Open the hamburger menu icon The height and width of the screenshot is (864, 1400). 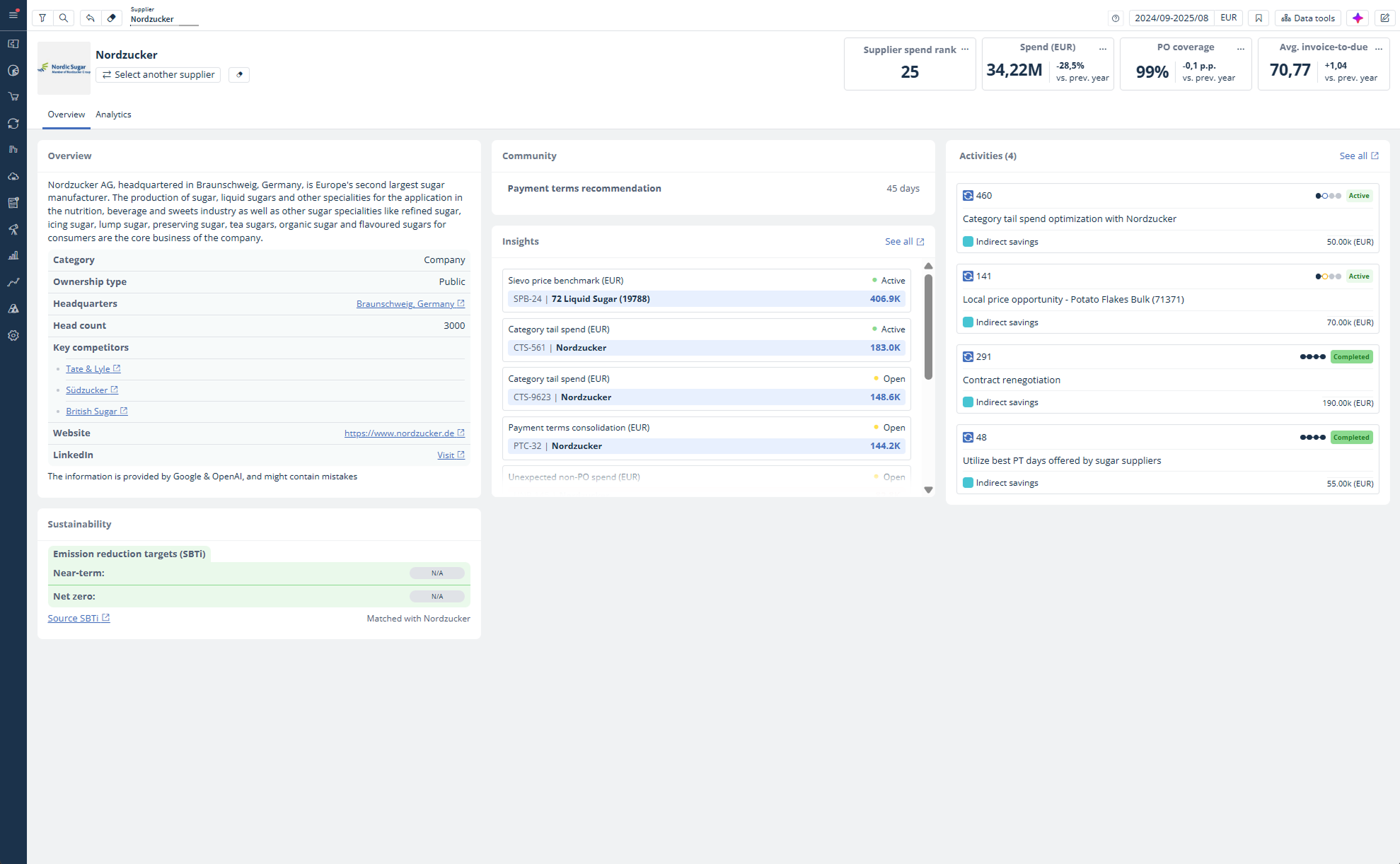[13, 14]
